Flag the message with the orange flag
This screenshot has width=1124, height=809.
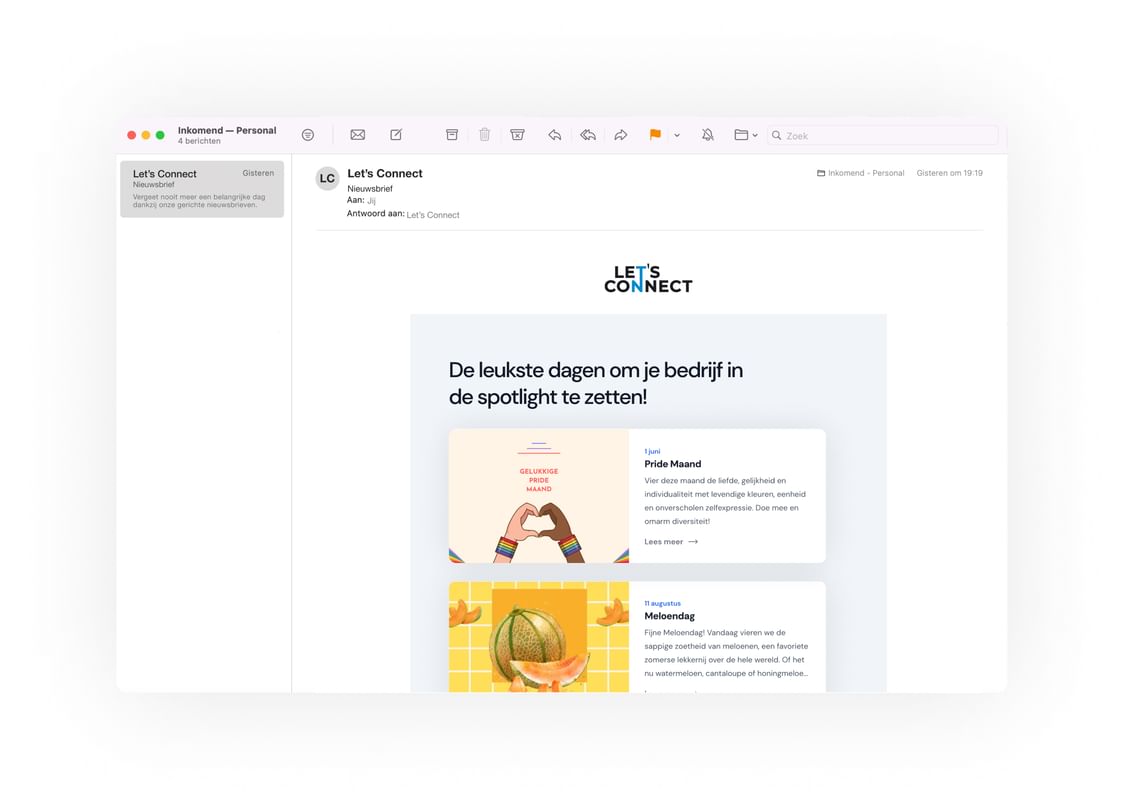click(x=655, y=135)
